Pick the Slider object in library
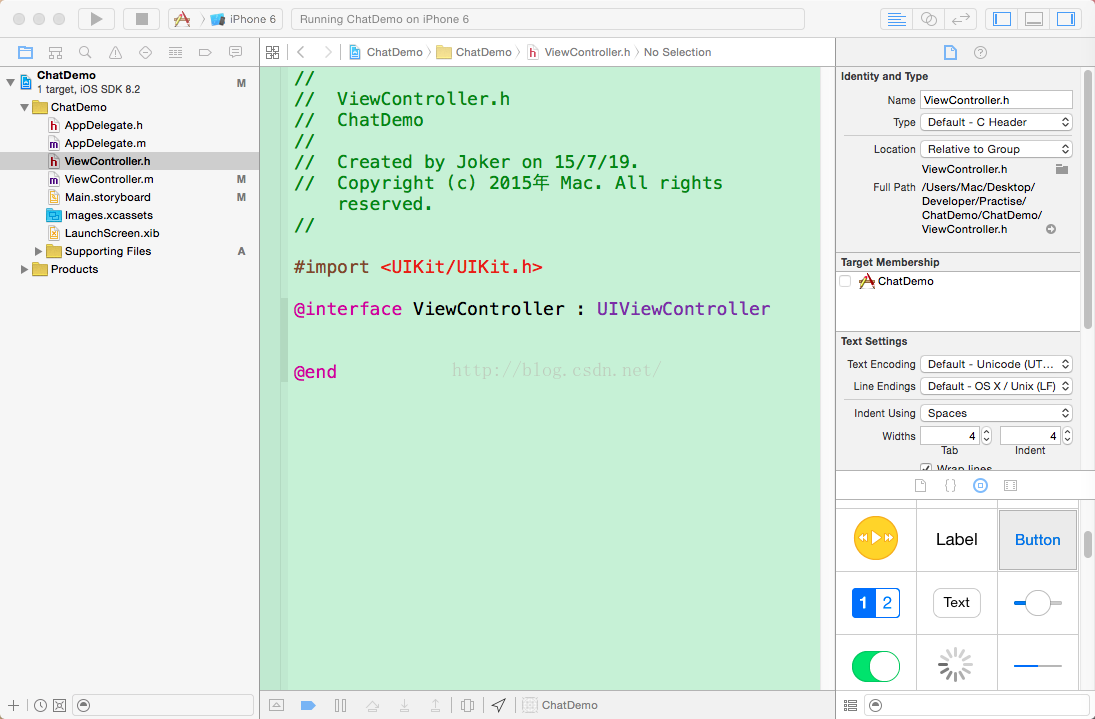The image size is (1095, 719). (1038, 603)
